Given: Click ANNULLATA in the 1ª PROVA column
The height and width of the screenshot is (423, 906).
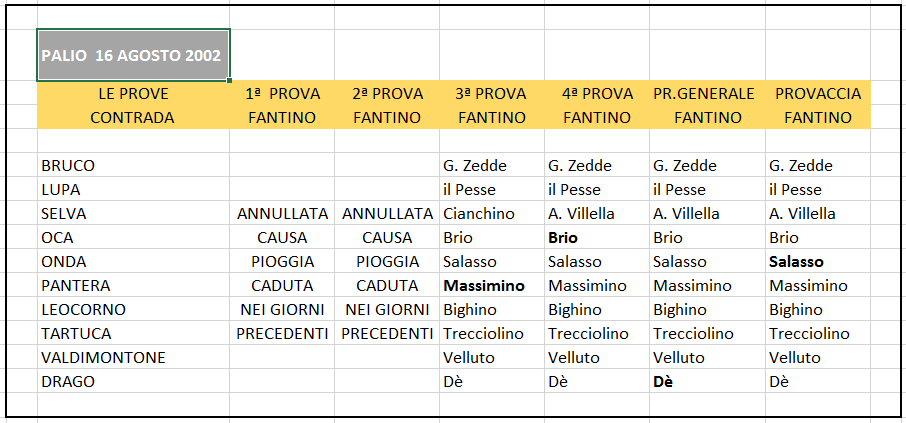Looking at the screenshot, I should [x=282, y=214].
